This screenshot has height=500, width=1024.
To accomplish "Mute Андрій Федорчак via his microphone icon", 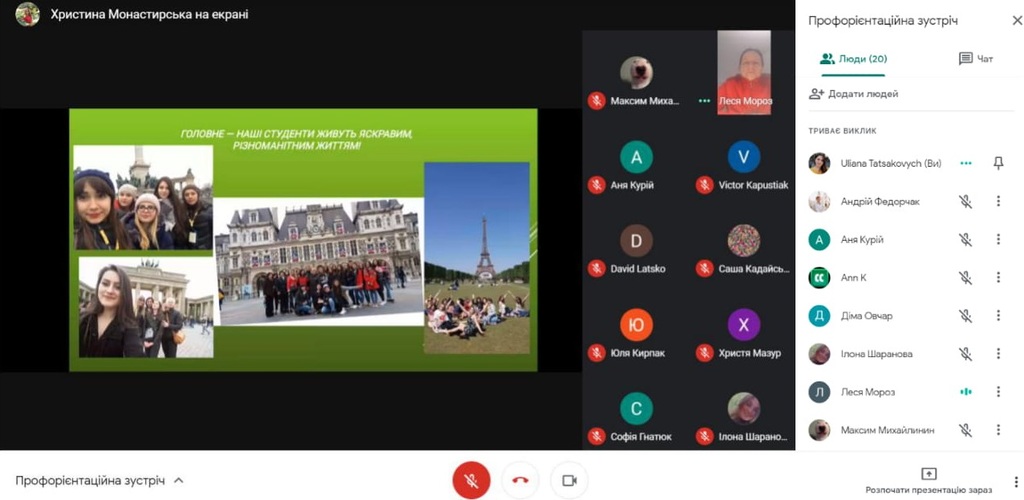I will (965, 202).
